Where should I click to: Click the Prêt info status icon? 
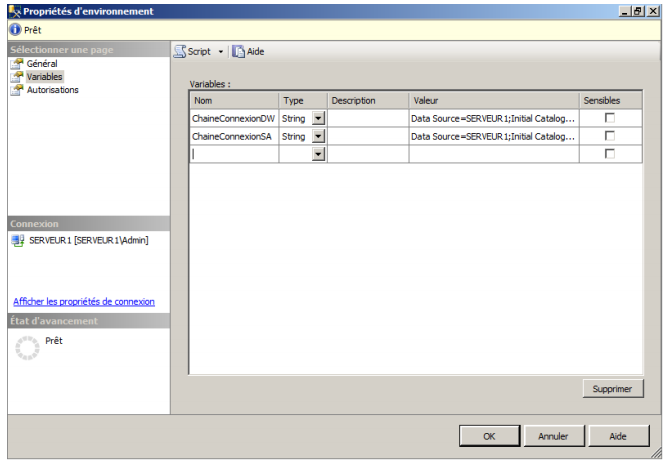[15, 30]
